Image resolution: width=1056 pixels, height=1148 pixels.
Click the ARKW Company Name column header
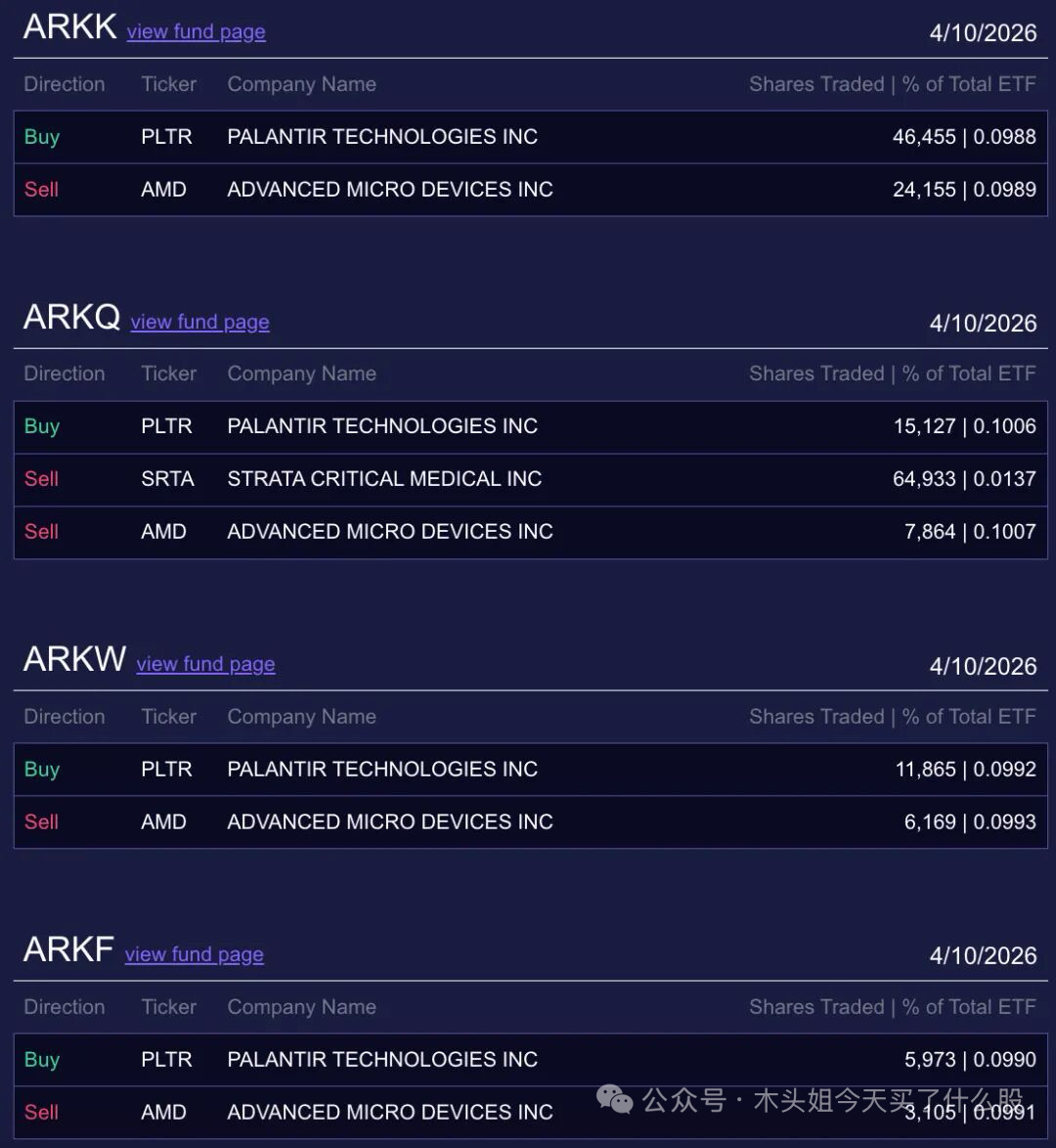(301, 717)
